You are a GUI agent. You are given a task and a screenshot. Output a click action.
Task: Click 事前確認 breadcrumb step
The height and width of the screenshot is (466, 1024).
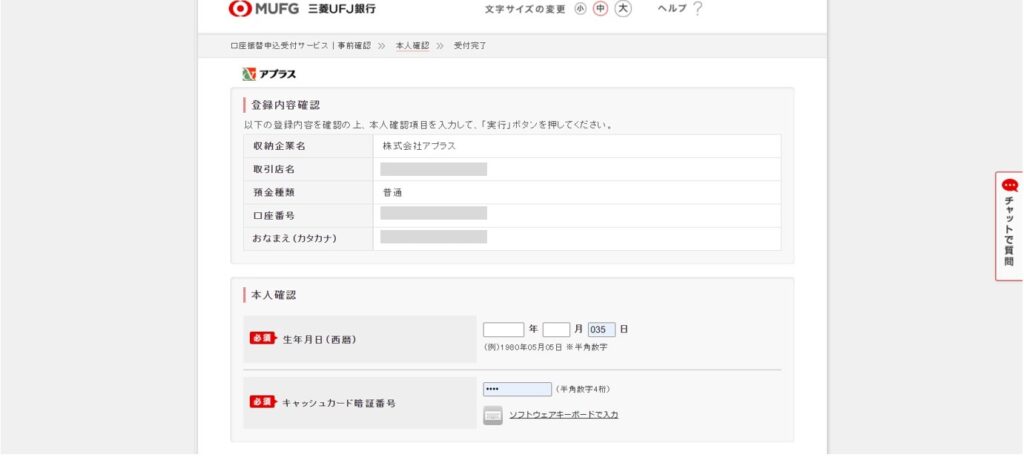click(x=354, y=46)
